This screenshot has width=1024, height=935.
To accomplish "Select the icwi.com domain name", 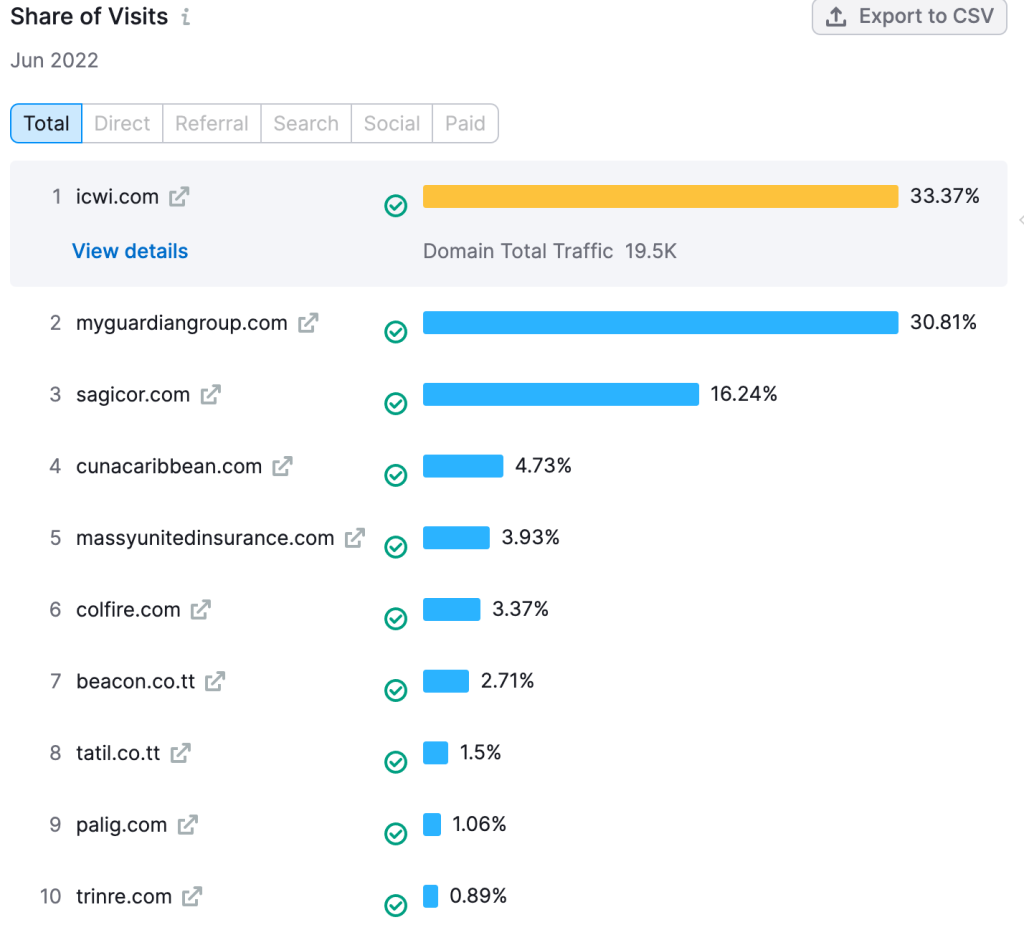I will pos(118,197).
